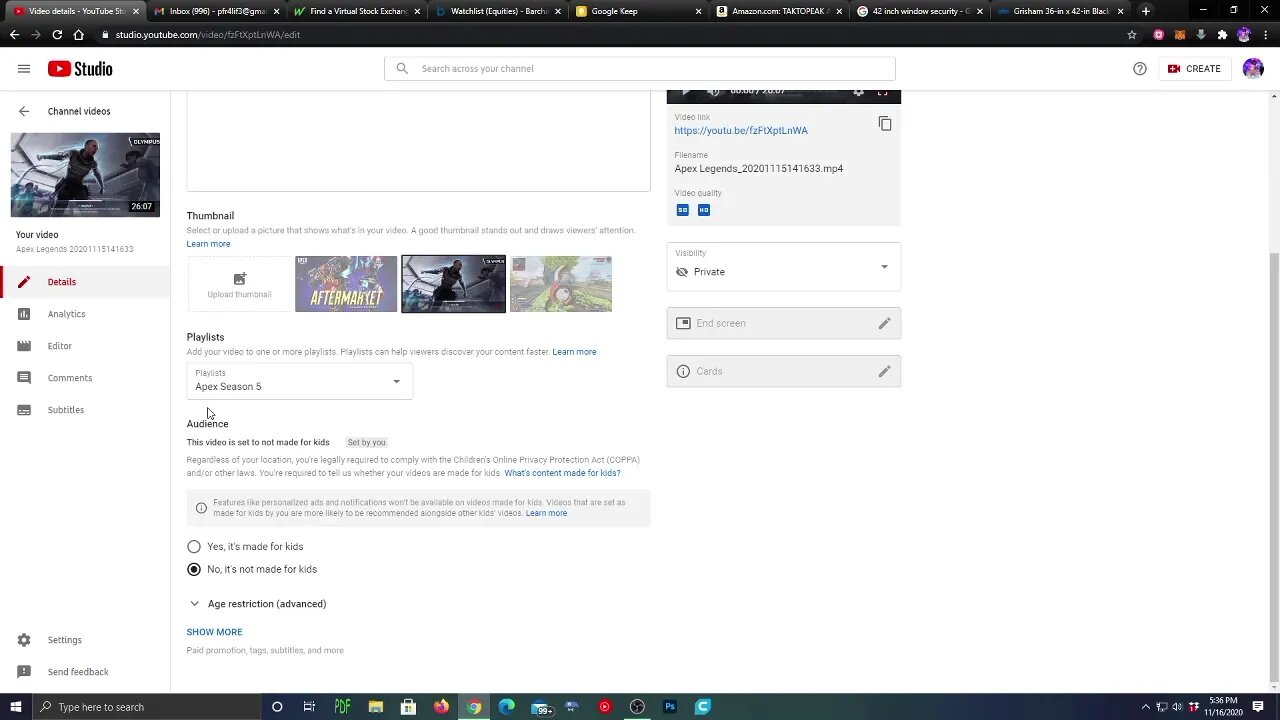Image resolution: width=1280 pixels, height=720 pixels.
Task: Open Settings in the sidebar
Action: click(x=85, y=640)
